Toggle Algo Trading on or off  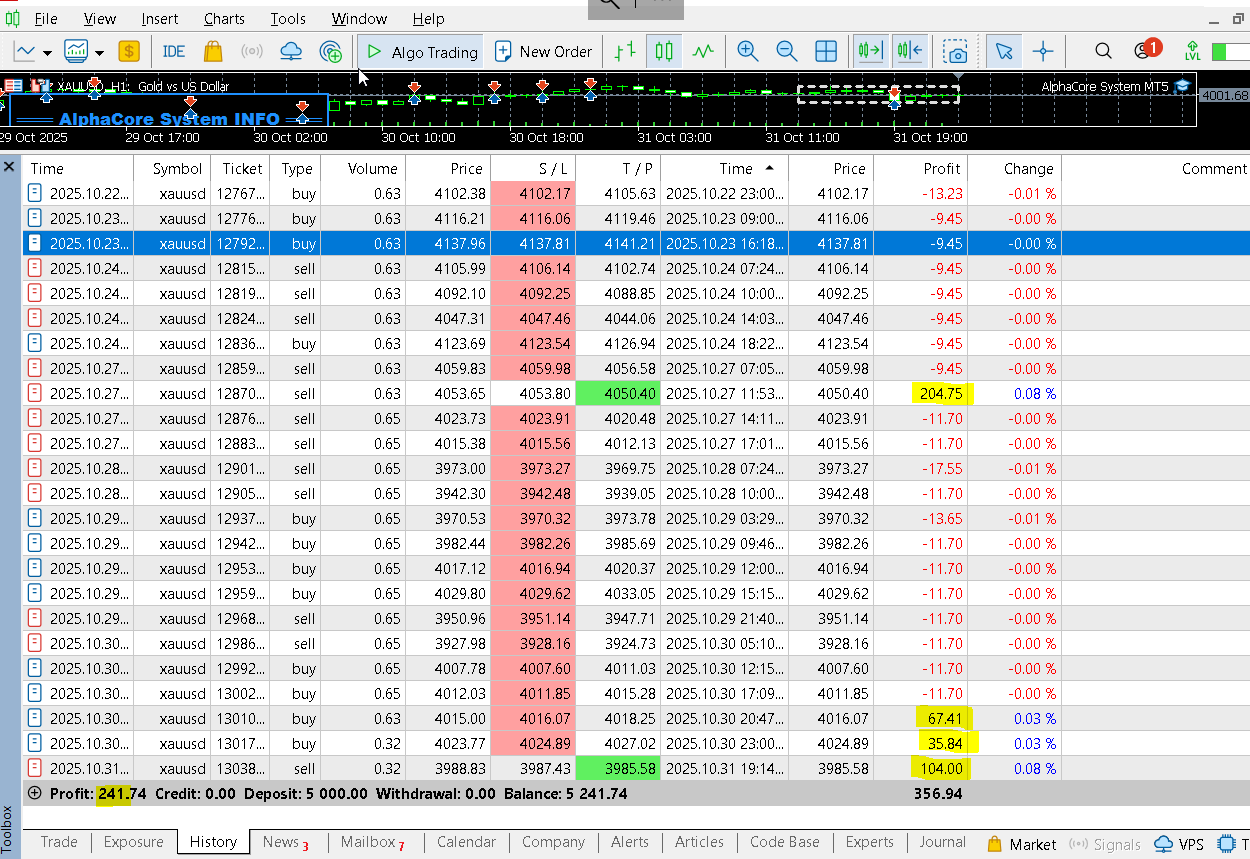point(421,52)
